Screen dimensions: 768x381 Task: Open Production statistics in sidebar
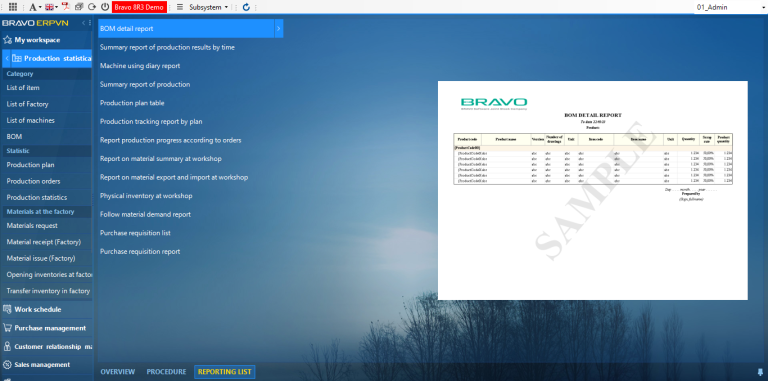pos(37,197)
